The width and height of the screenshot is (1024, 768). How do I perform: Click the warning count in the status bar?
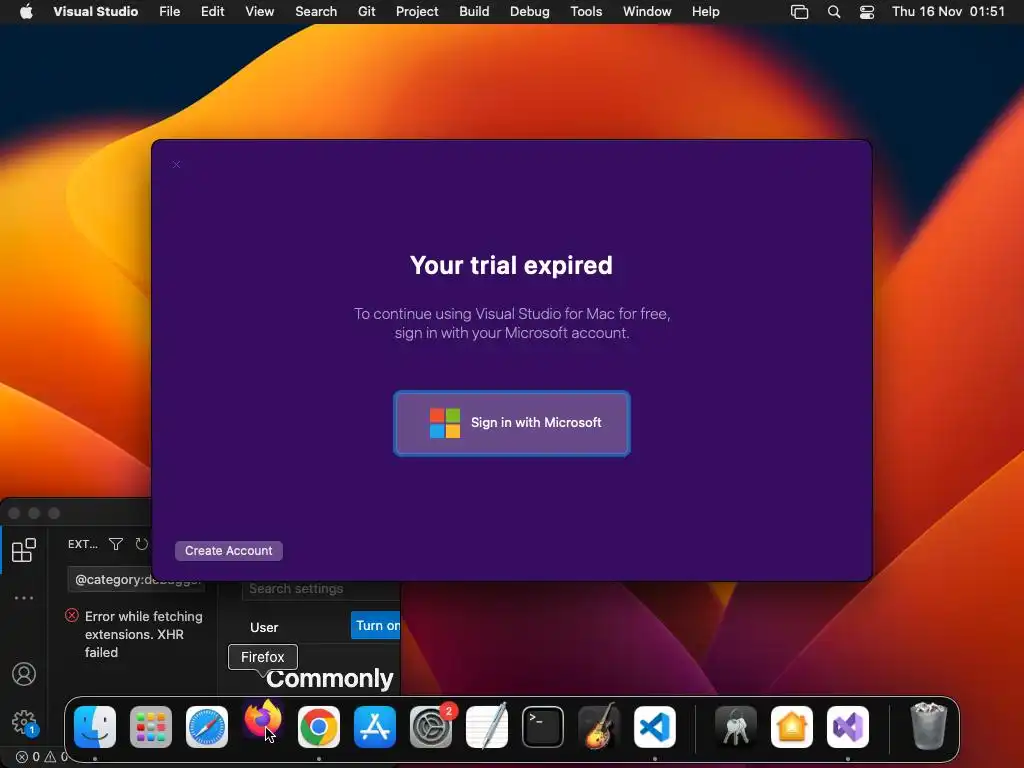(x=55, y=757)
